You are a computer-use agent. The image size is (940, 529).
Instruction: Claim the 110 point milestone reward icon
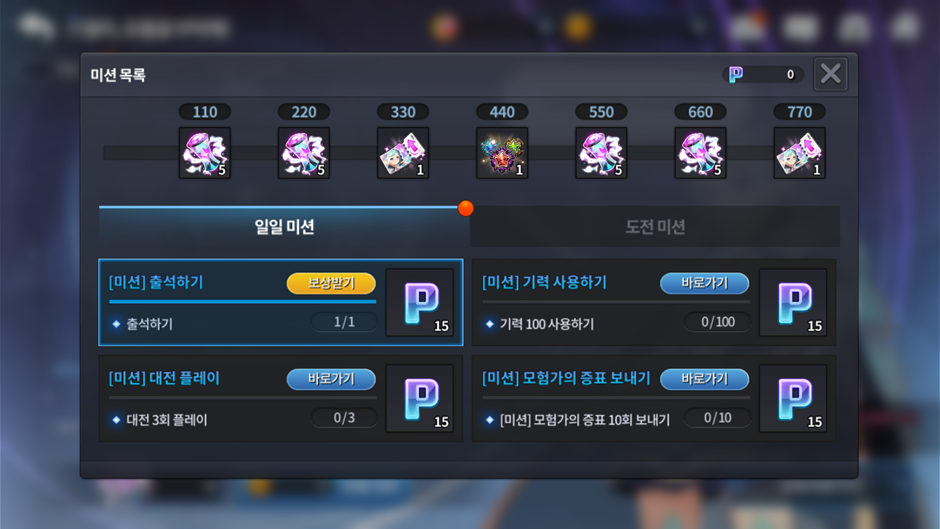pos(205,153)
